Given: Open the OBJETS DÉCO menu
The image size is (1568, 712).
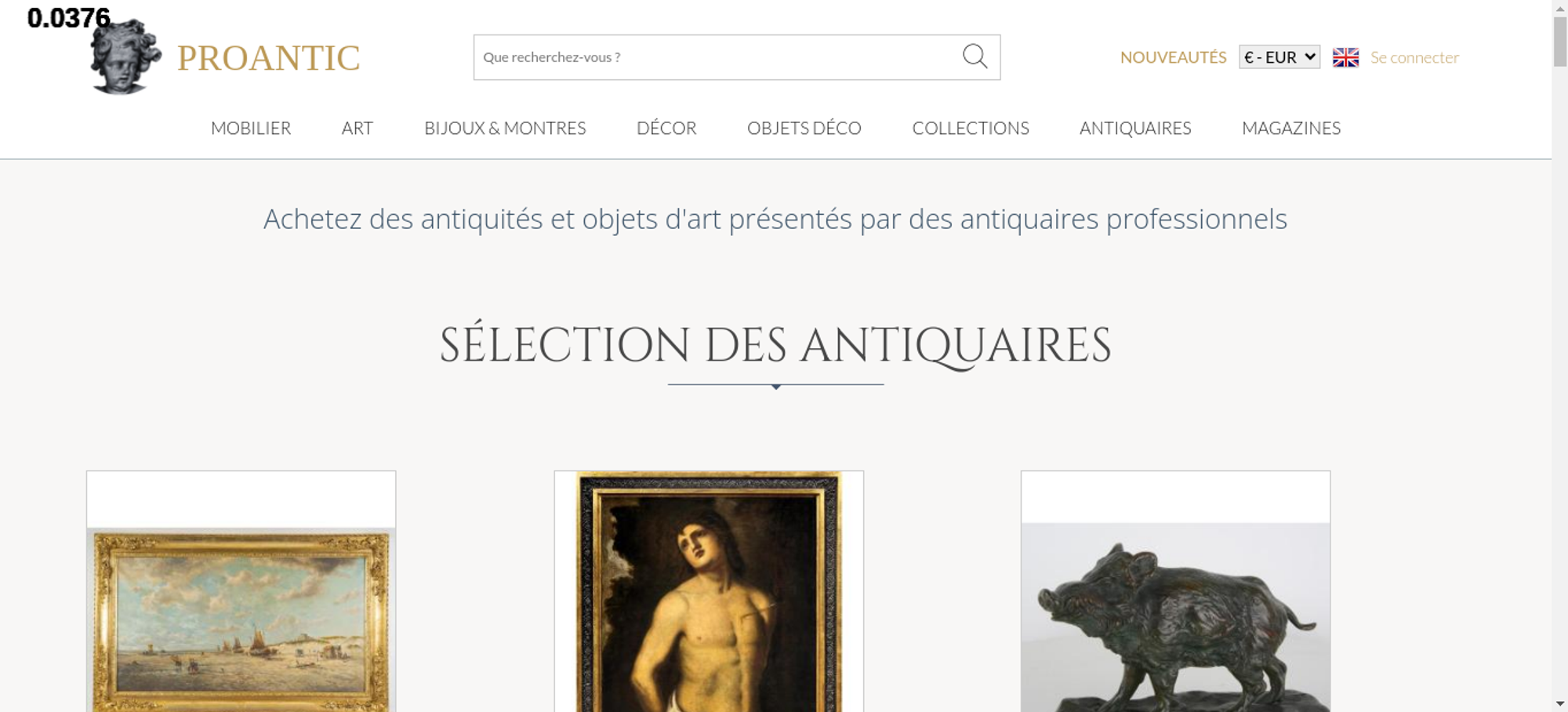Looking at the screenshot, I should coord(804,128).
